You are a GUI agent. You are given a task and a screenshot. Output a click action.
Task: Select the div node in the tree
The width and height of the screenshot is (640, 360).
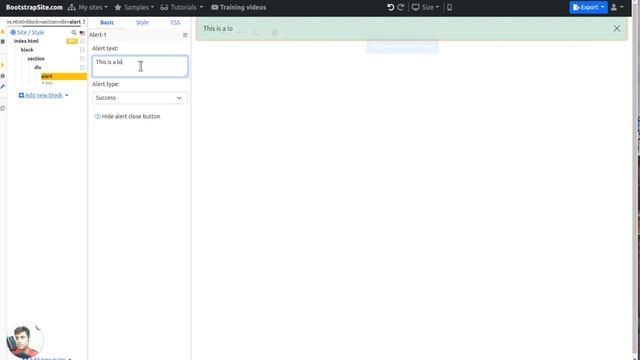(38, 67)
